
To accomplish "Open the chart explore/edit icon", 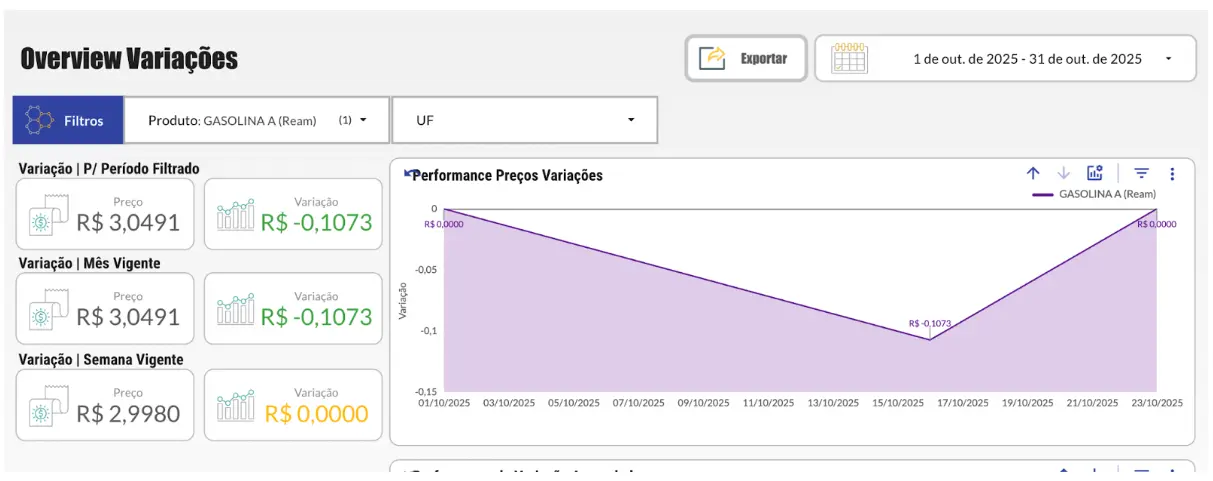I will point(1095,173).
